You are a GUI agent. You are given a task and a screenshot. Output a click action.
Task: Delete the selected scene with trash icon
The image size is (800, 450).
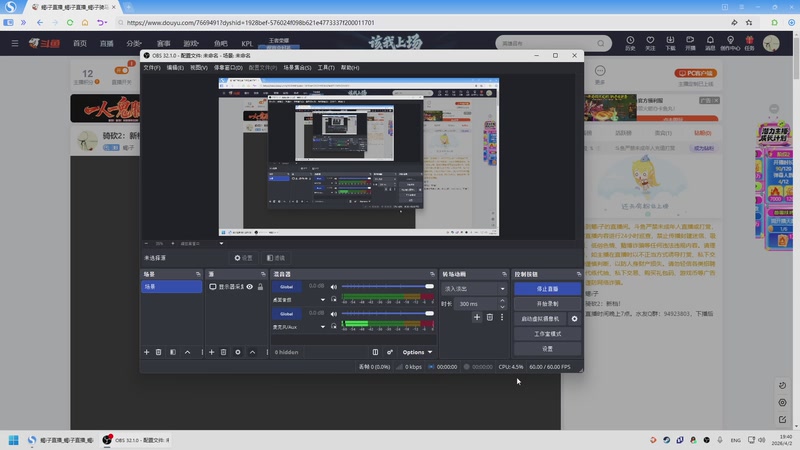pyautogui.click(x=159, y=352)
